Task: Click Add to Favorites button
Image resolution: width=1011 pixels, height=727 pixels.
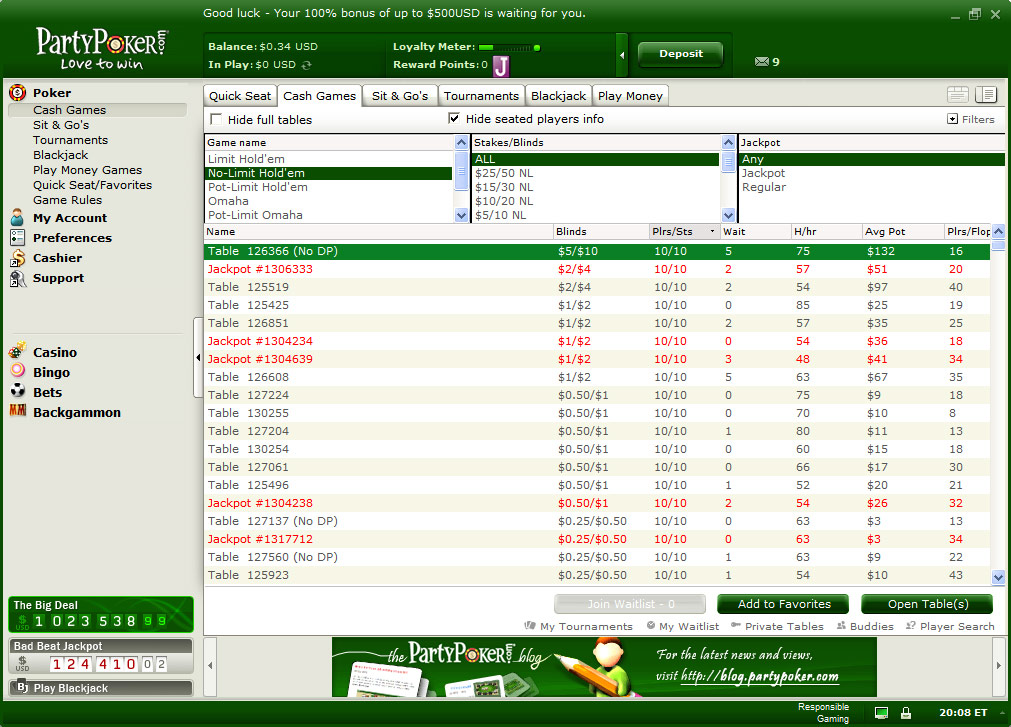Action: [783, 604]
